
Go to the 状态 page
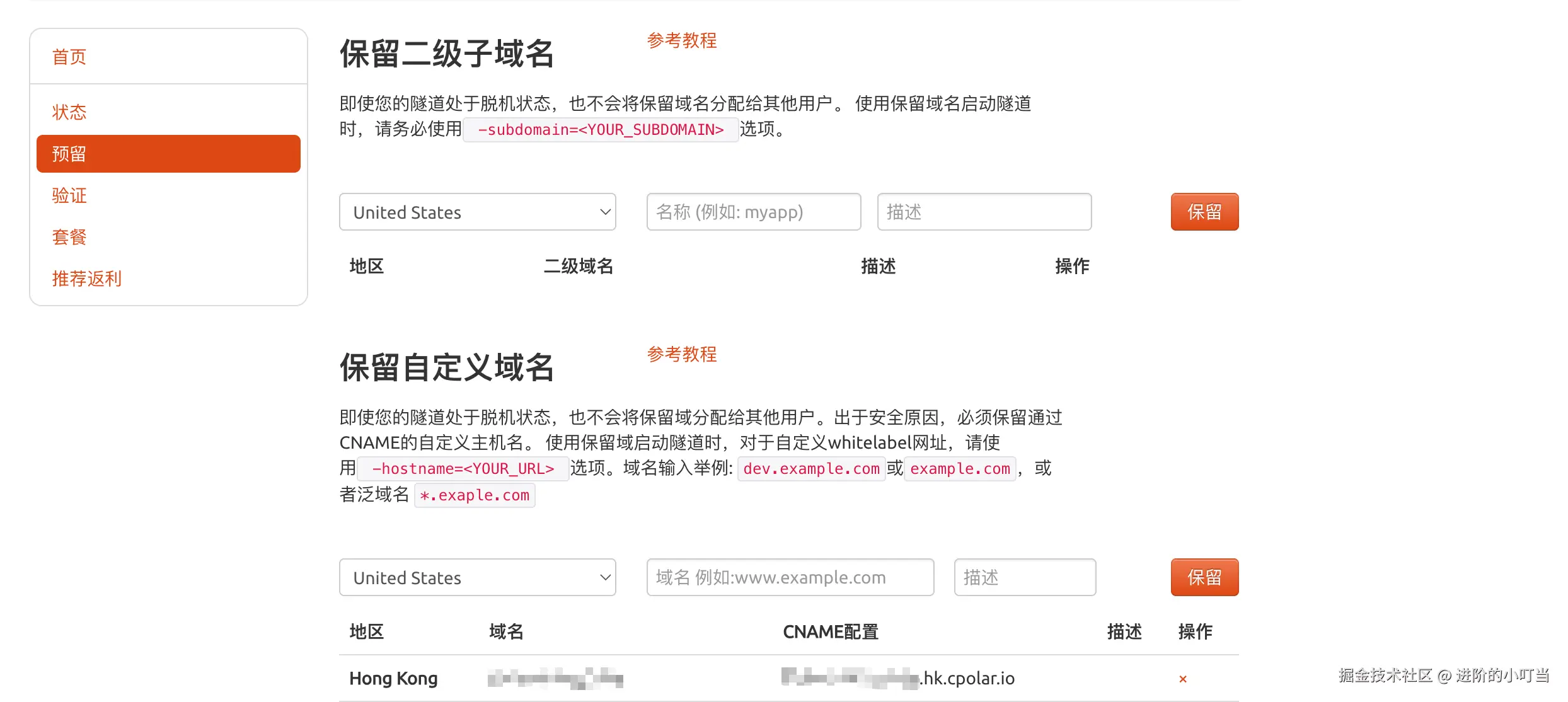click(x=69, y=112)
